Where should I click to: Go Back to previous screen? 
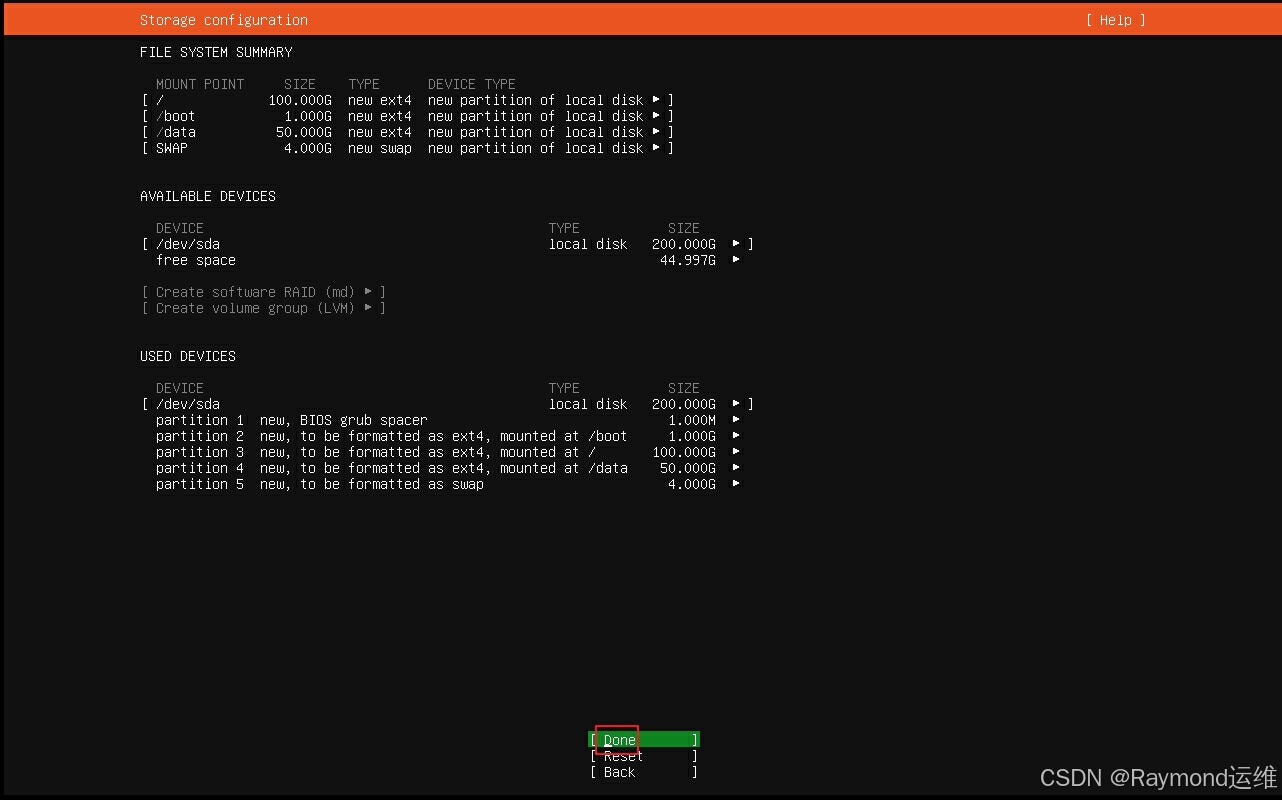coord(644,772)
